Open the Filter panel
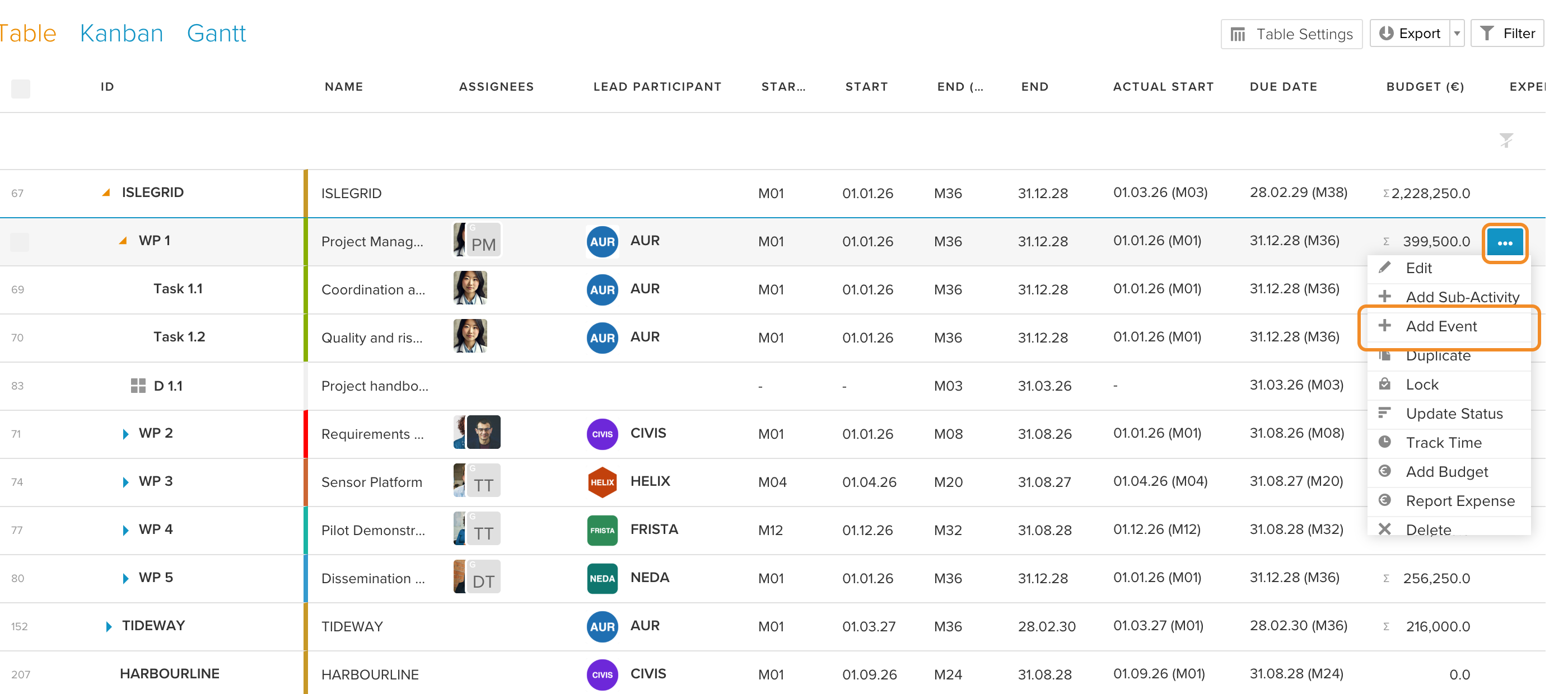Screen dimensions: 1568x694 point(1506,34)
